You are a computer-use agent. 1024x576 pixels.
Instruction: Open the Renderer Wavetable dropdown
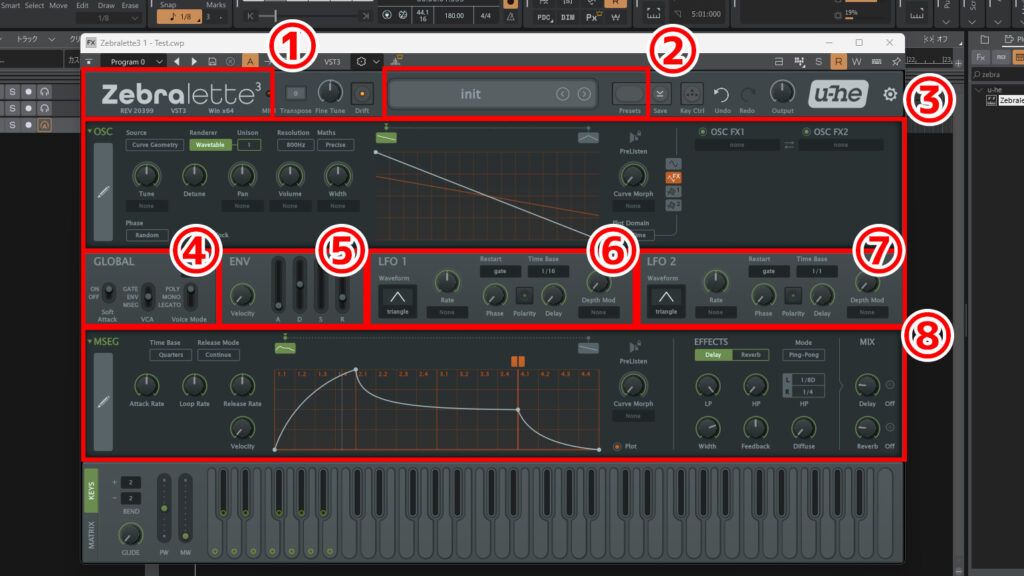click(208, 145)
